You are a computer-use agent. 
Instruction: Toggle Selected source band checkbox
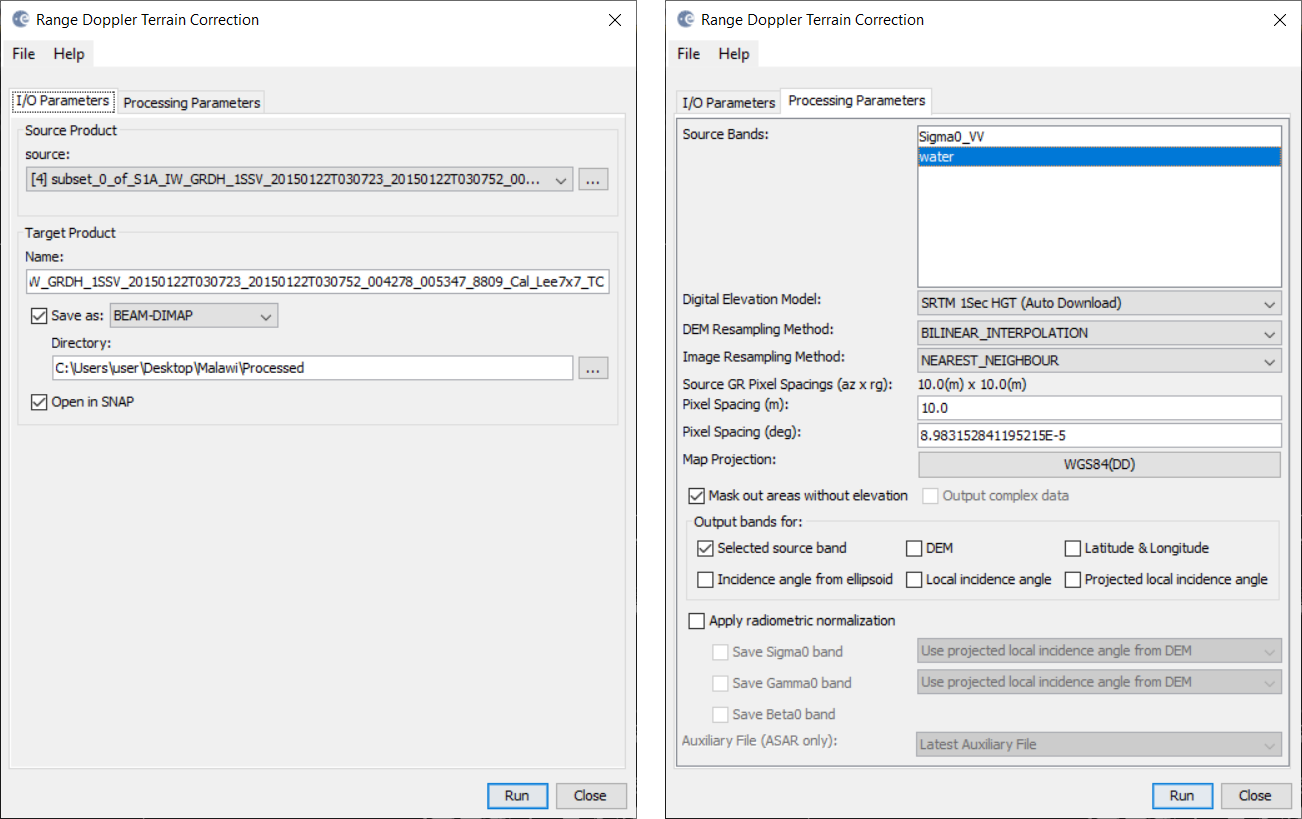[x=705, y=548]
